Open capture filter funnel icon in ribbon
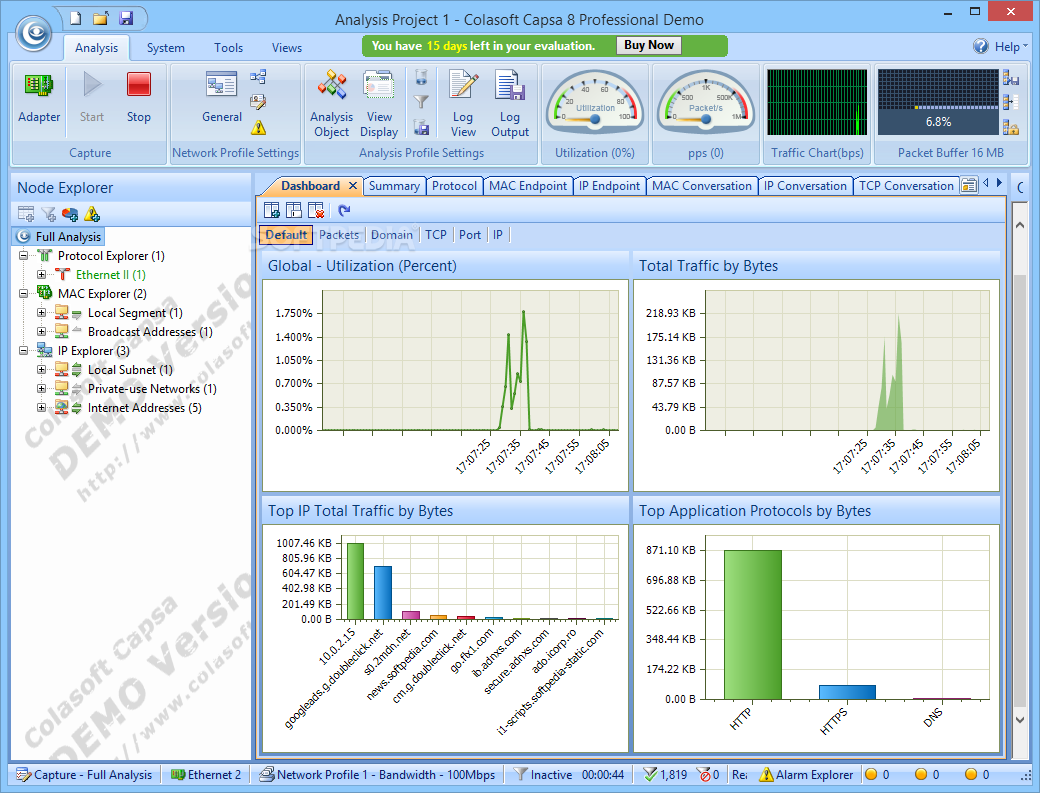 421,101
